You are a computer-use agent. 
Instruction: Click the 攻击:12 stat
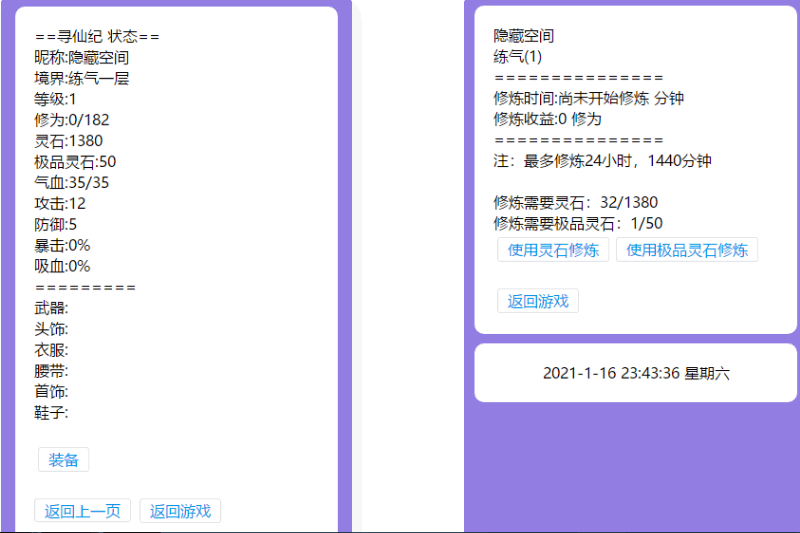60,203
